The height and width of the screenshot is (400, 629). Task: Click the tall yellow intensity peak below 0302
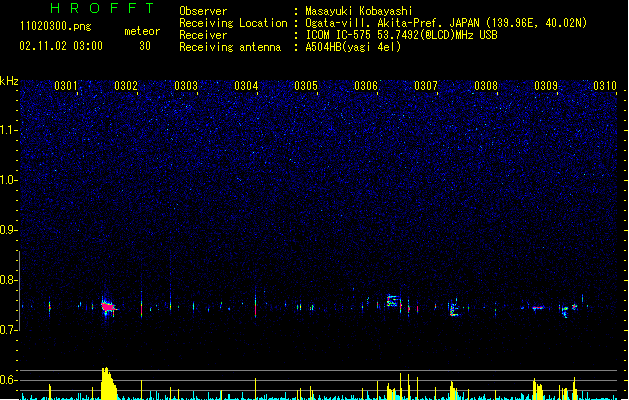click(x=108, y=383)
